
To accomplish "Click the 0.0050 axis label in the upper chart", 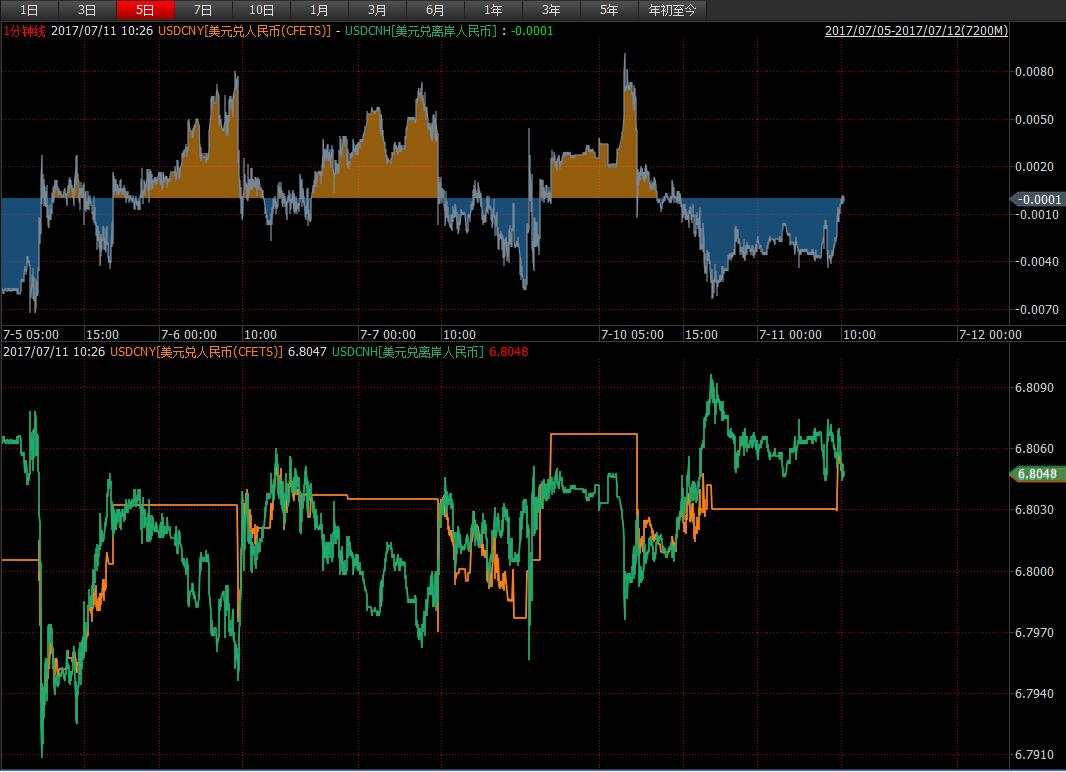I will (x=1034, y=120).
